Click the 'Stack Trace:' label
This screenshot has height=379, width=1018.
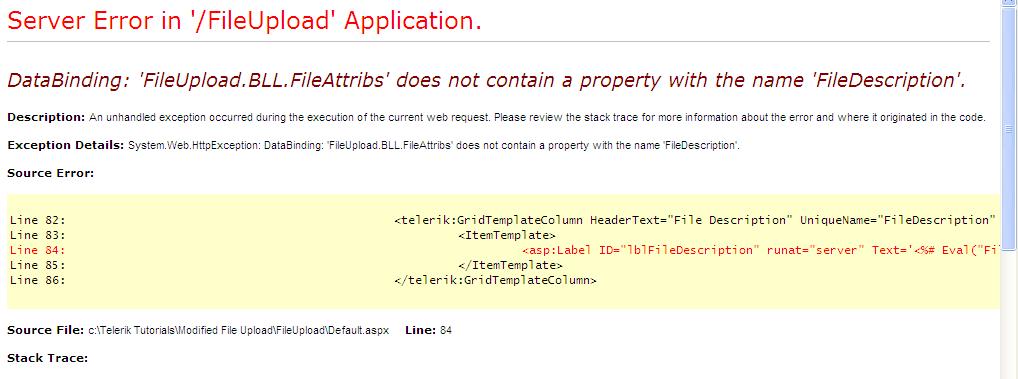point(47,358)
